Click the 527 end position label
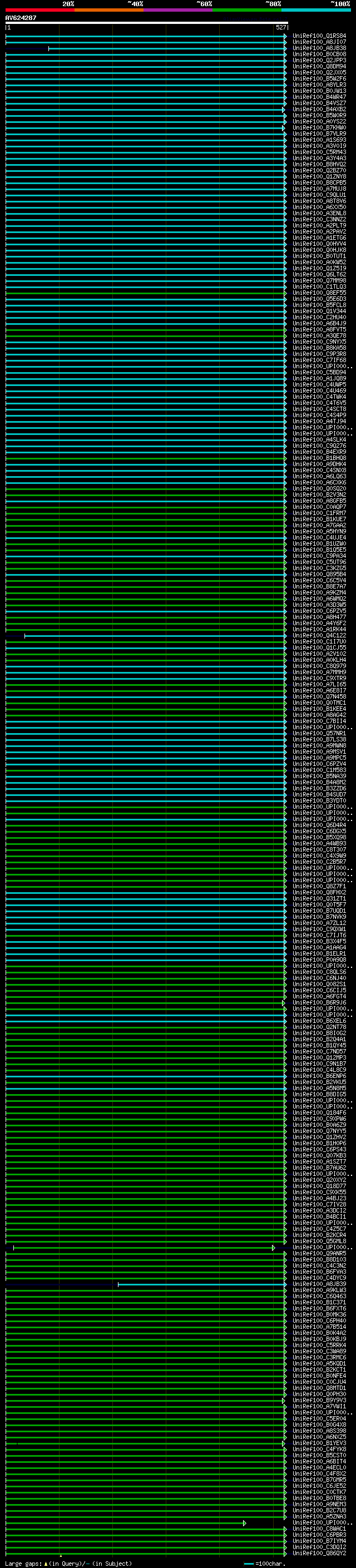 (280, 27)
